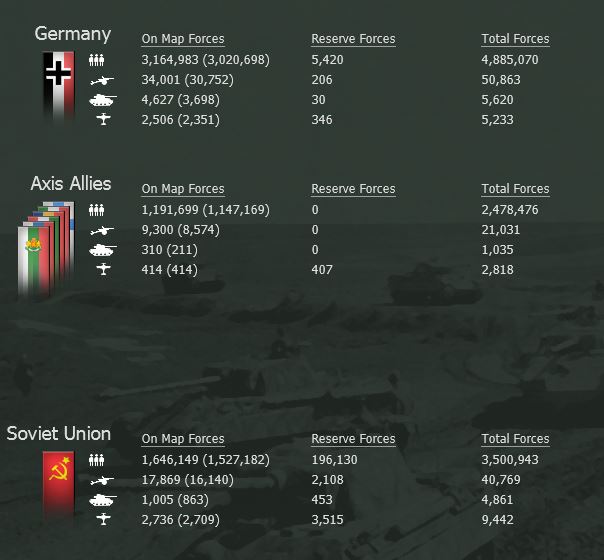The image size is (604, 560).
Task: Click Soviet Union's artillery gun icon
Action: coord(102,480)
